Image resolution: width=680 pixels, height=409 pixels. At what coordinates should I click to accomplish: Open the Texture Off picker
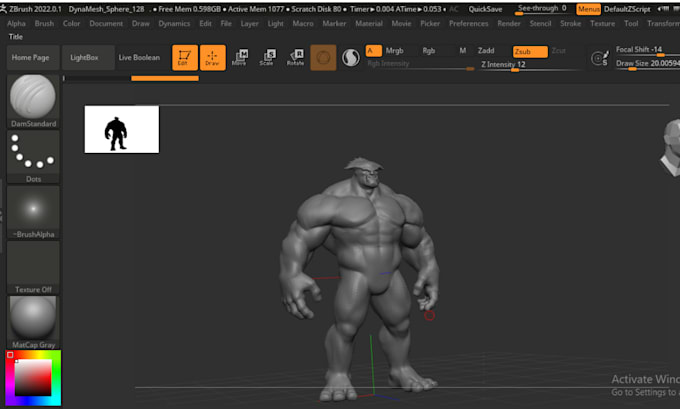pos(33,267)
